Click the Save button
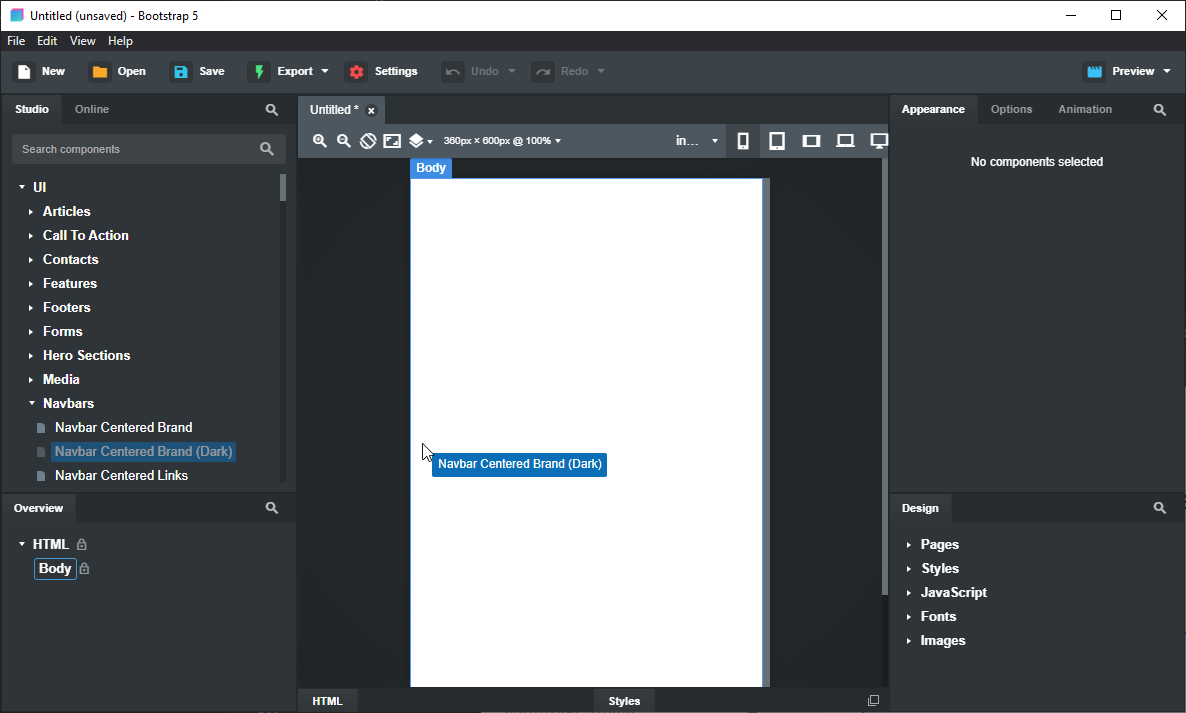The height and width of the screenshot is (713, 1186). click(199, 71)
